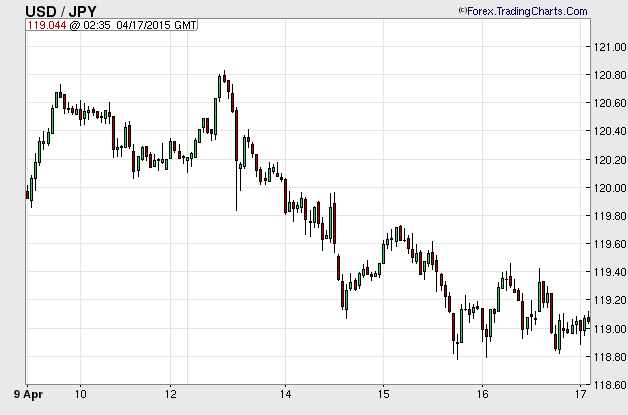This screenshot has height=415, width=628.
Task: Click the 120.20 price axis label
Action: (x=610, y=160)
